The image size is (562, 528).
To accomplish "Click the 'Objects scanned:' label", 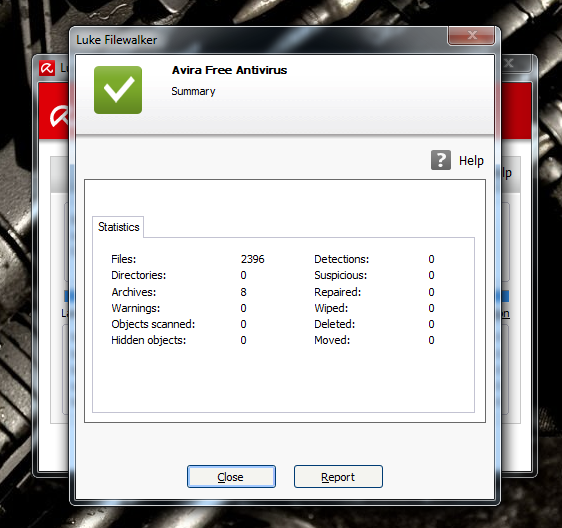I will coord(153,324).
